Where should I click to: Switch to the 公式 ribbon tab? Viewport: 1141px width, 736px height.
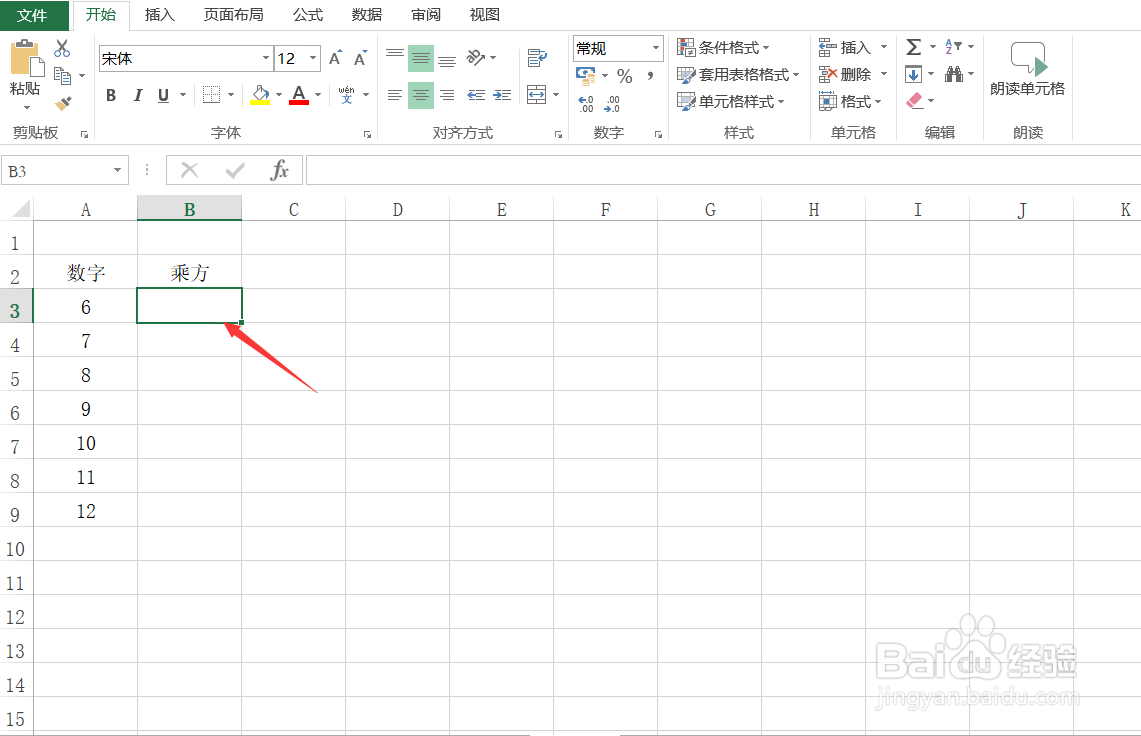tap(307, 14)
